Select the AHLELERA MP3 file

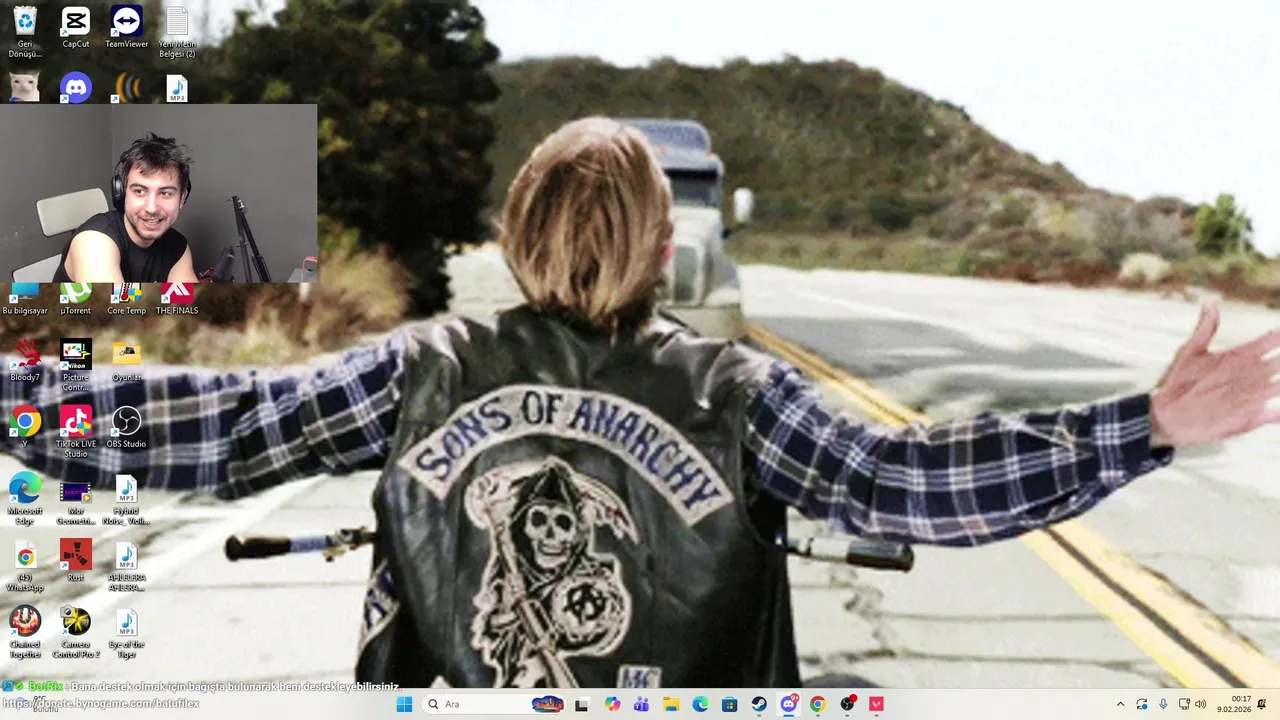pyautogui.click(x=126, y=566)
